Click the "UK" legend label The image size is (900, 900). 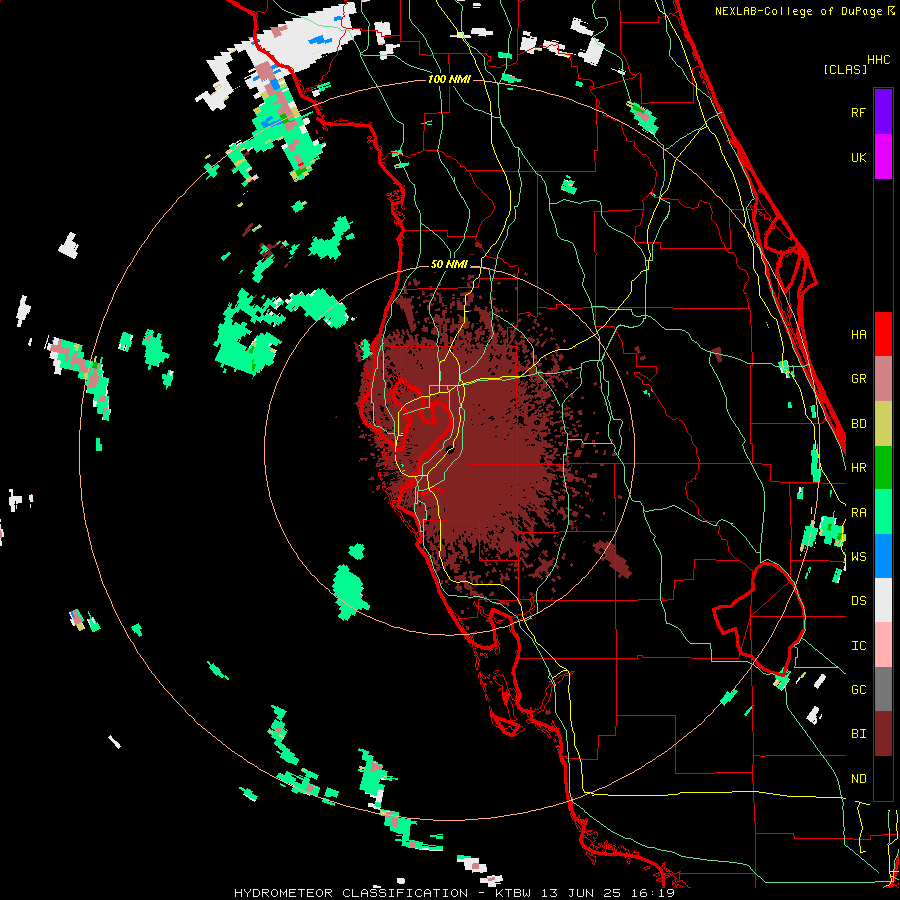pos(858,157)
